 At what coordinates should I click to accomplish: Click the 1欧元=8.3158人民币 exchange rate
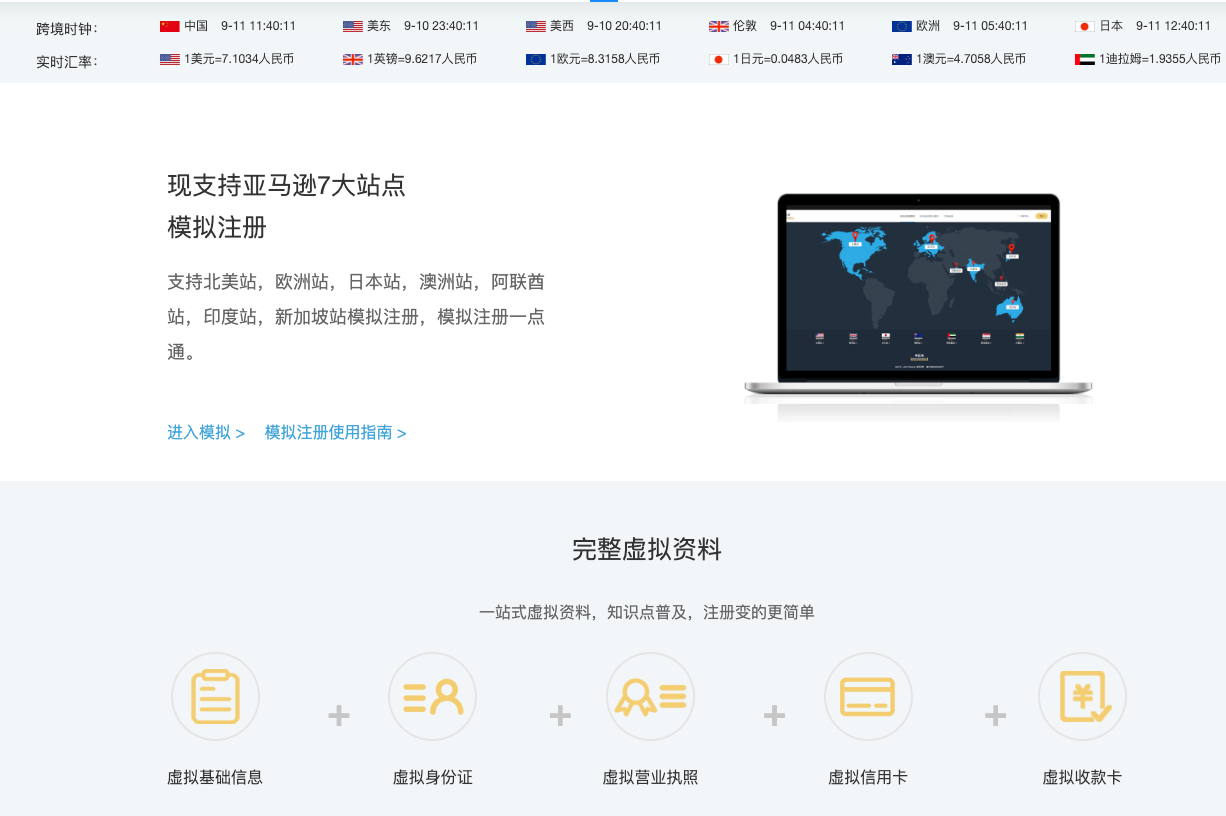(x=605, y=59)
